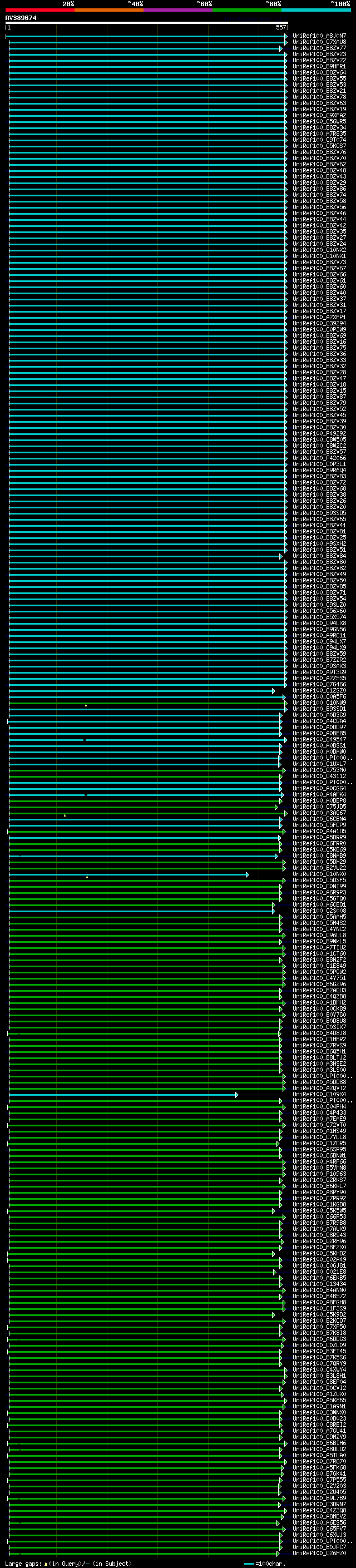356x1568 pixels.
Task: Click the cyan ~100% identity legend segment
Action: (x=316, y=10)
